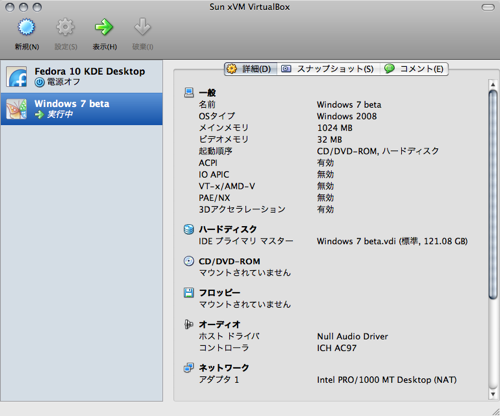Screen dimensions: 500x416
Task: Click the General (一般) section icon
Action: [189, 92]
